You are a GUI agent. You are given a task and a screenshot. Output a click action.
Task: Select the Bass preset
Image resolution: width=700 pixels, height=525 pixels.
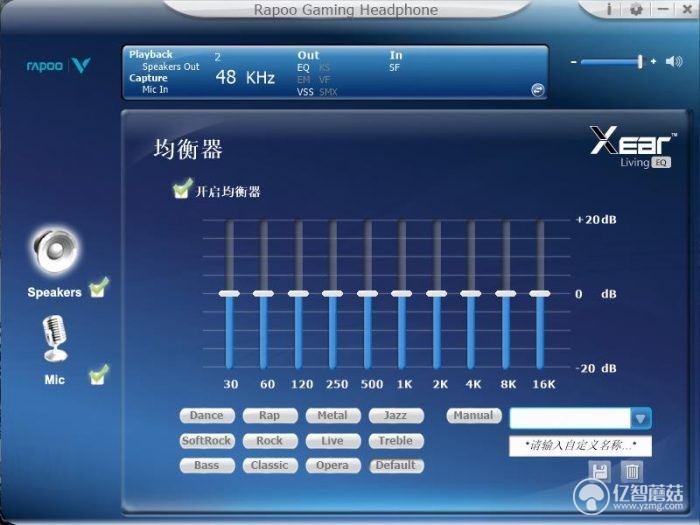click(207, 465)
